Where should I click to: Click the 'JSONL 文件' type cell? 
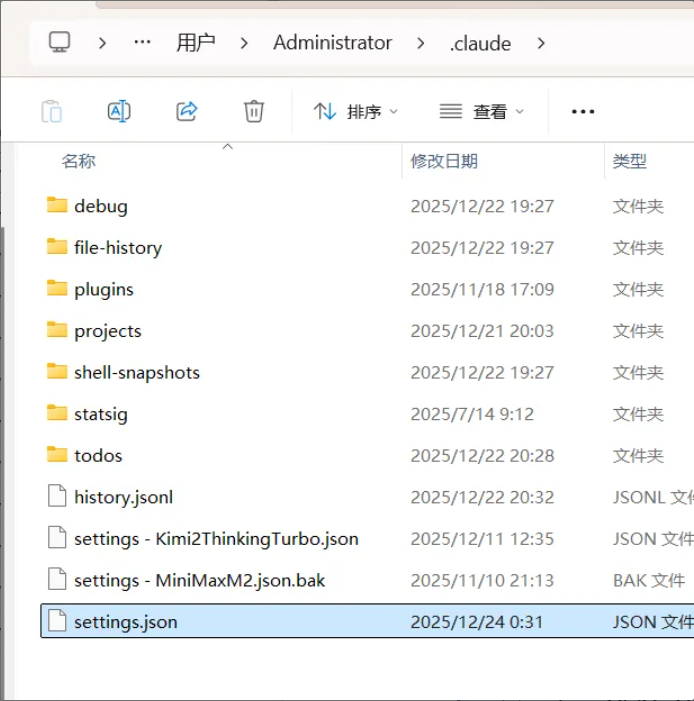coord(653,497)
